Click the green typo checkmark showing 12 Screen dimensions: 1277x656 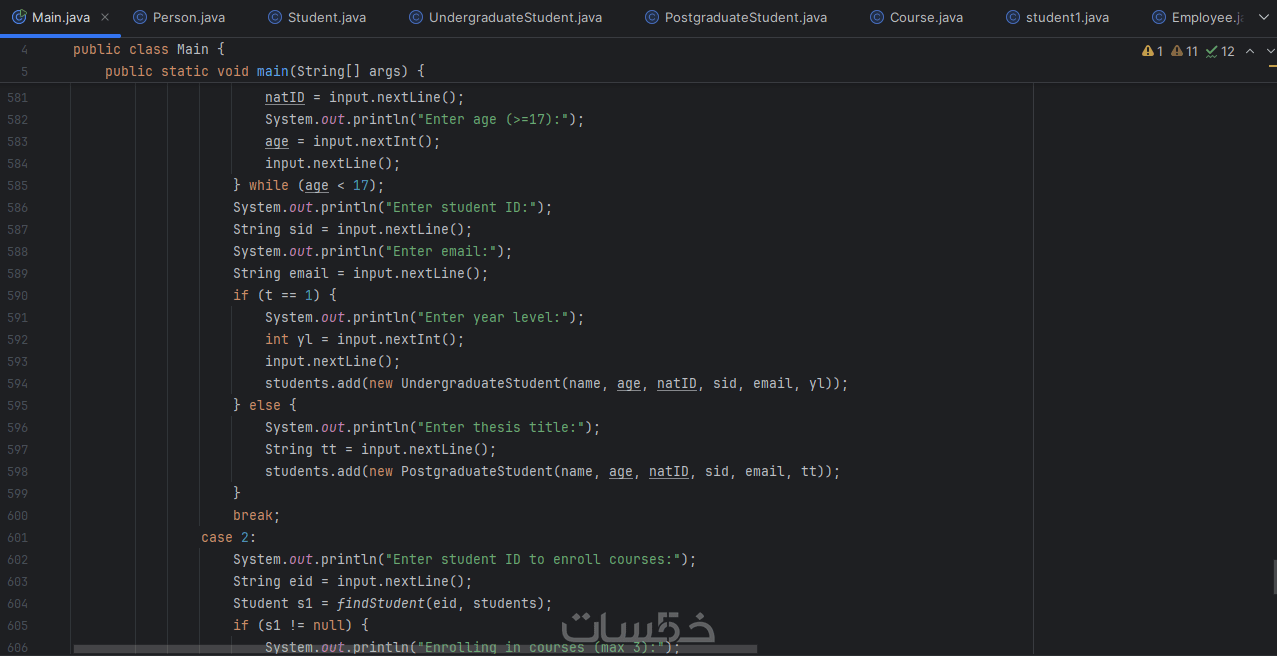point(1220,51)
